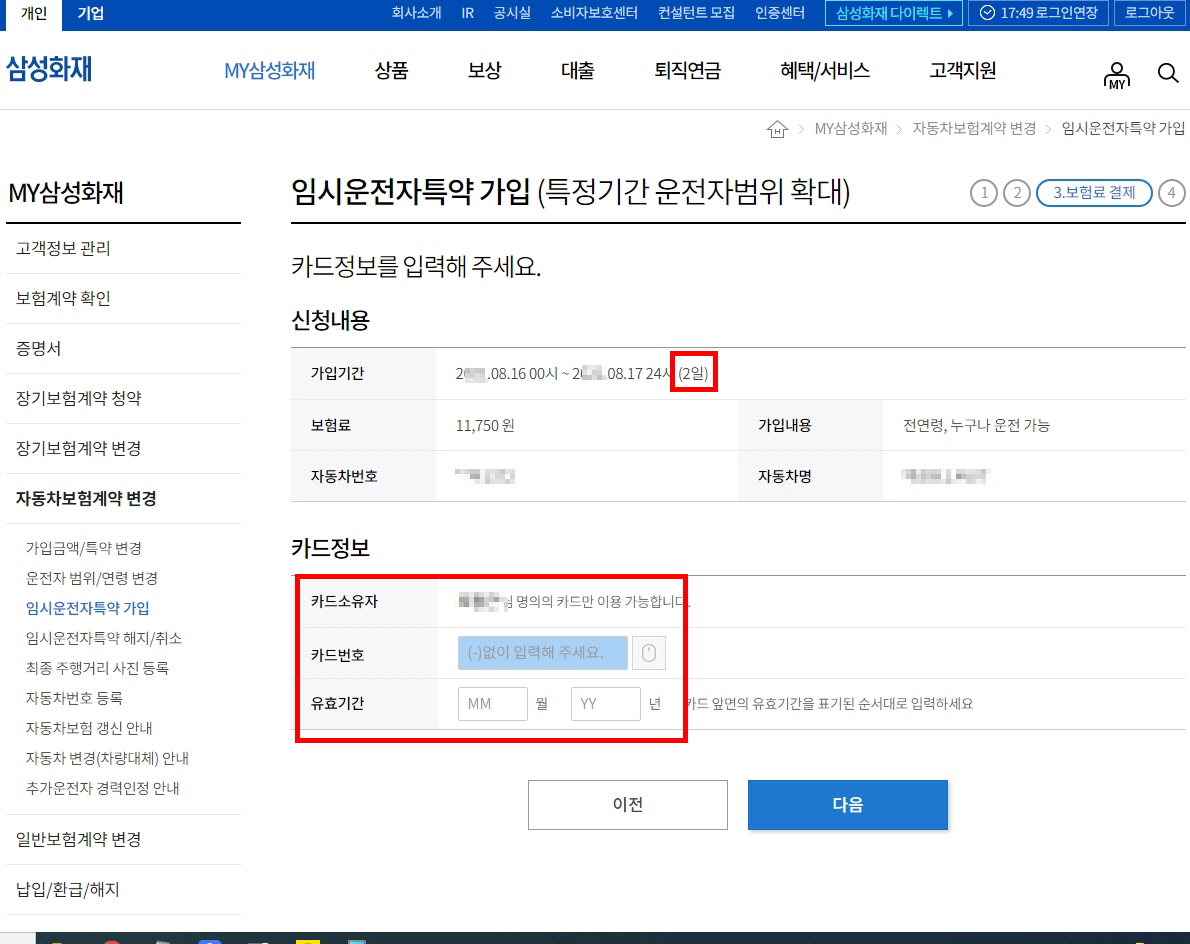Go to 삼성화재 다이렉트
This screenshot has width=1190, height=944.
(894, 13)
